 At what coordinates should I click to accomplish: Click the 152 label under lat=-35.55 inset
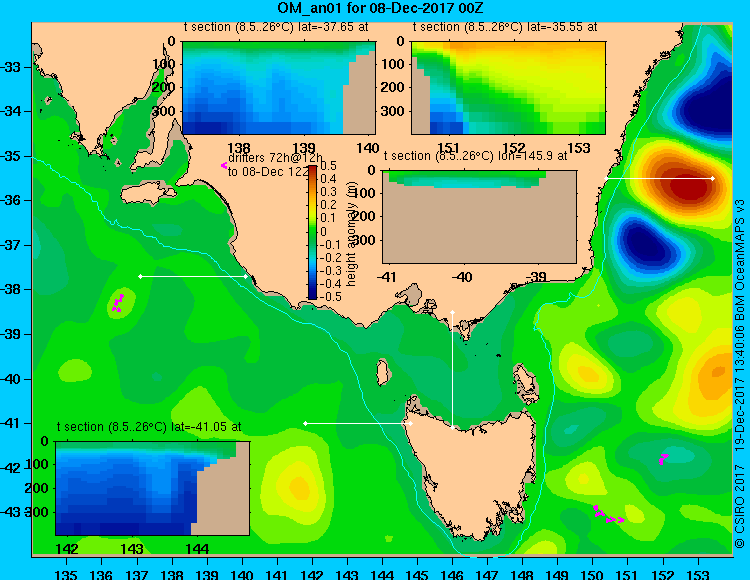(514, 148)
